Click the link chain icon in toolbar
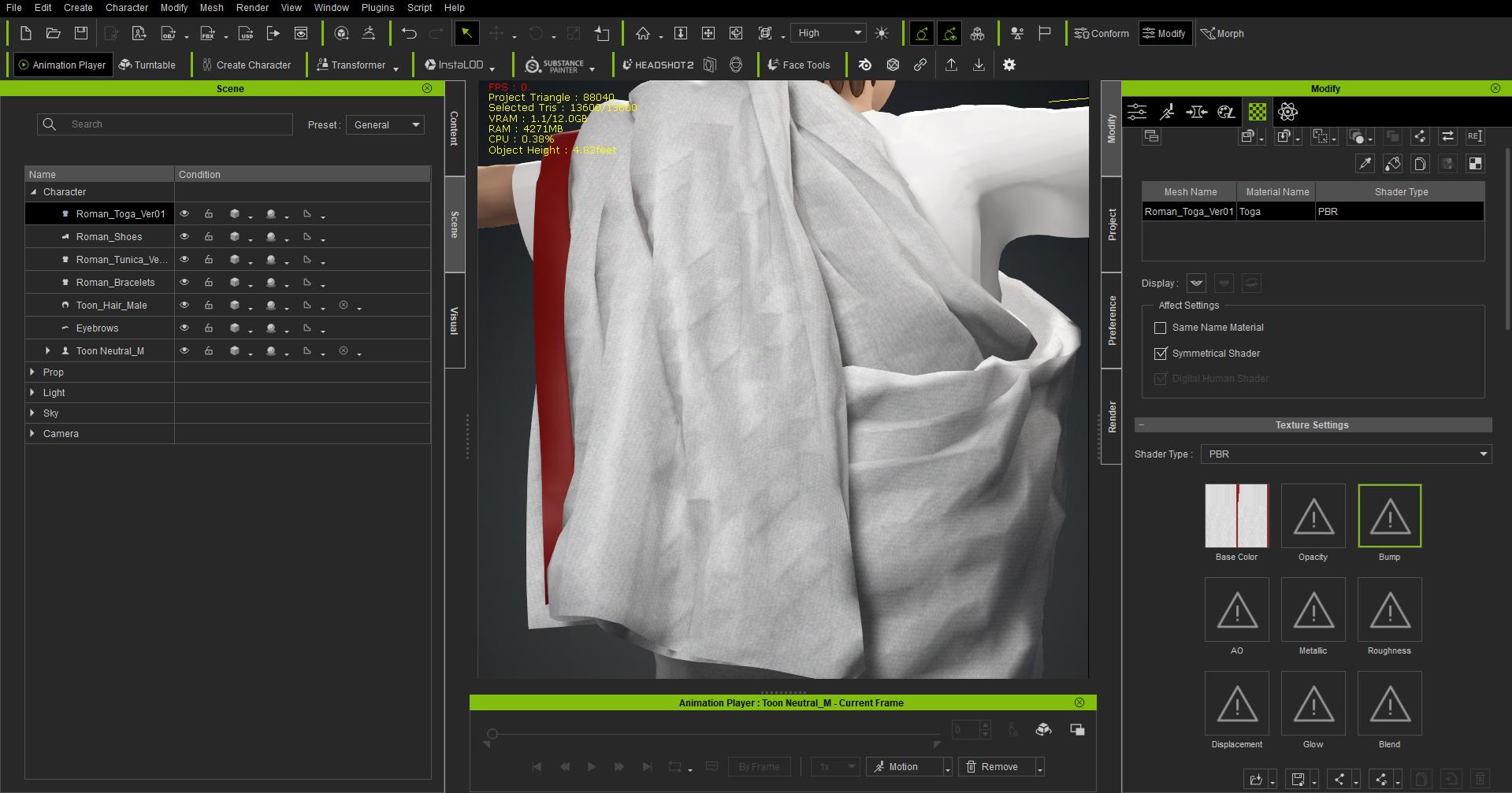The image size is (1512, 793). [920, 65]
